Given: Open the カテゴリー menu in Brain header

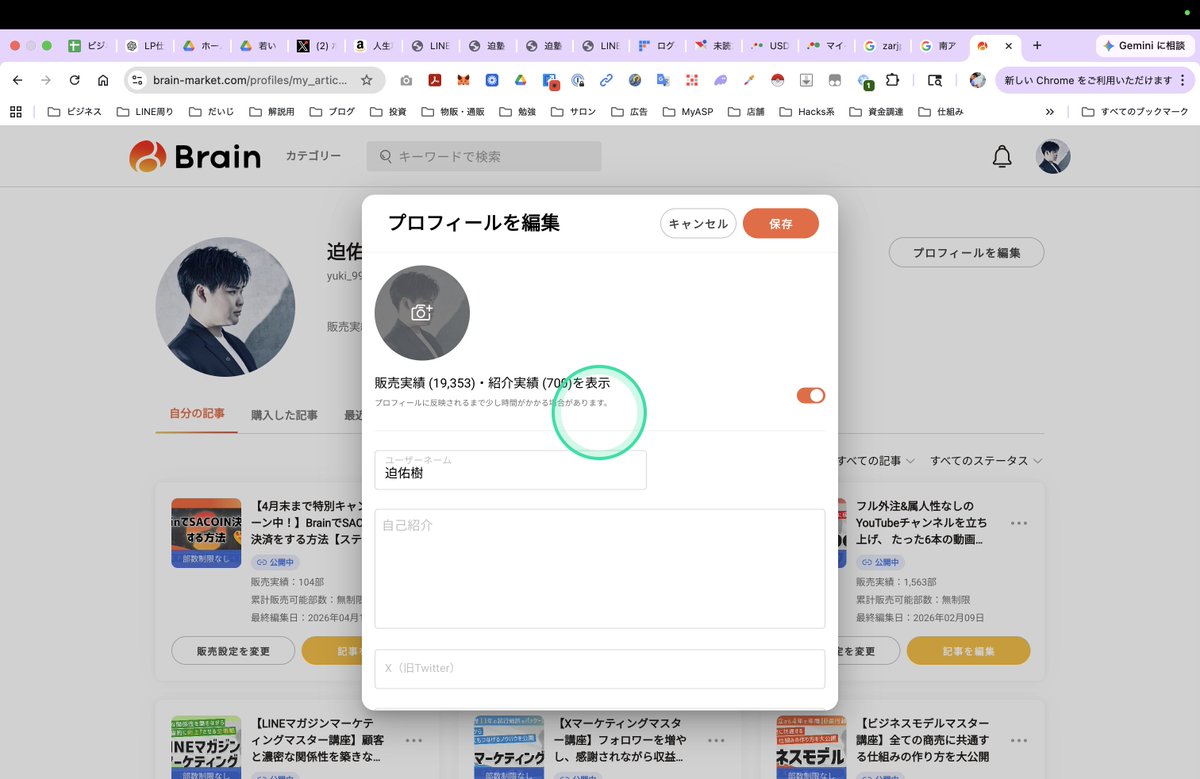Looking at the screenshot, I should click(313, 157).
